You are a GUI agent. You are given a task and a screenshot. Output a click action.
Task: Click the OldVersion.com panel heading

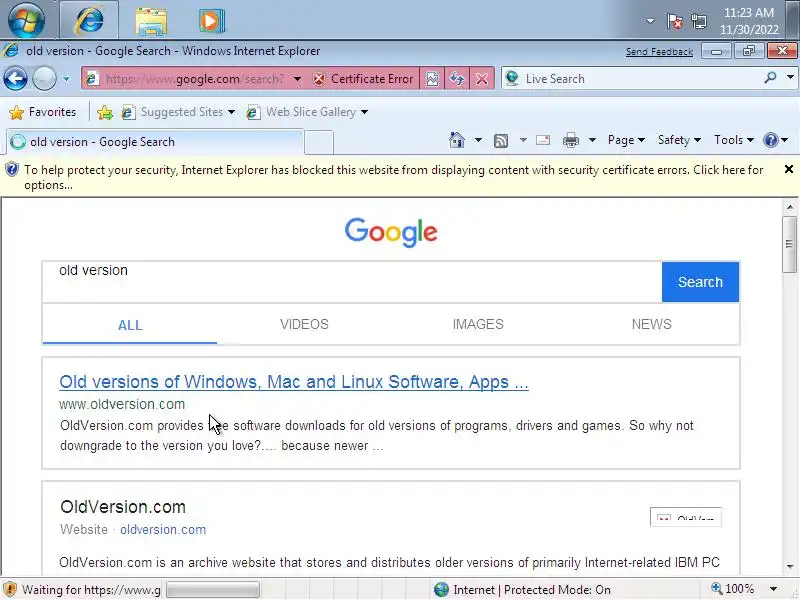click(123, 507)
